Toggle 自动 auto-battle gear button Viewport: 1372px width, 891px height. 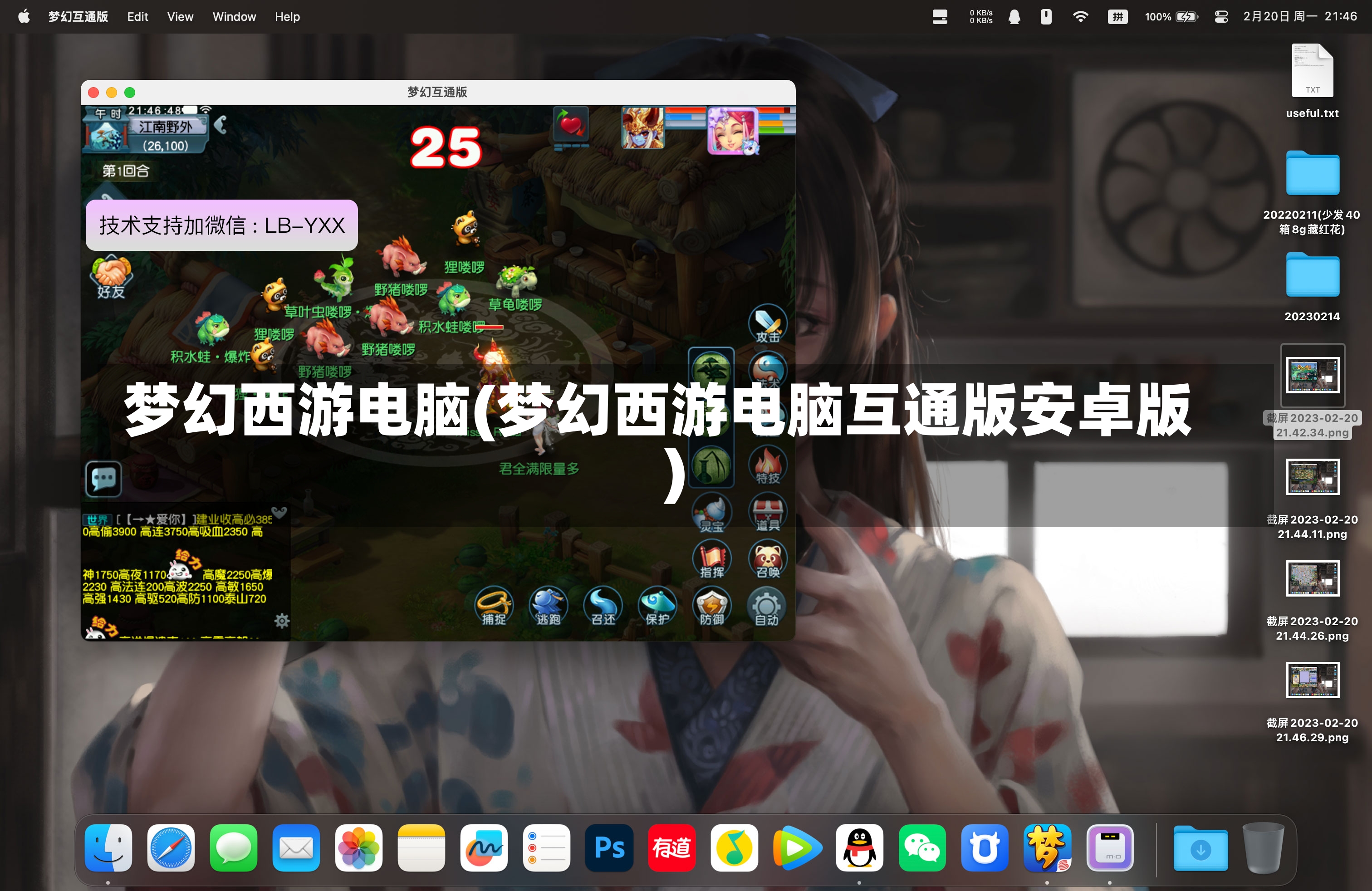[x=767, y=607]
